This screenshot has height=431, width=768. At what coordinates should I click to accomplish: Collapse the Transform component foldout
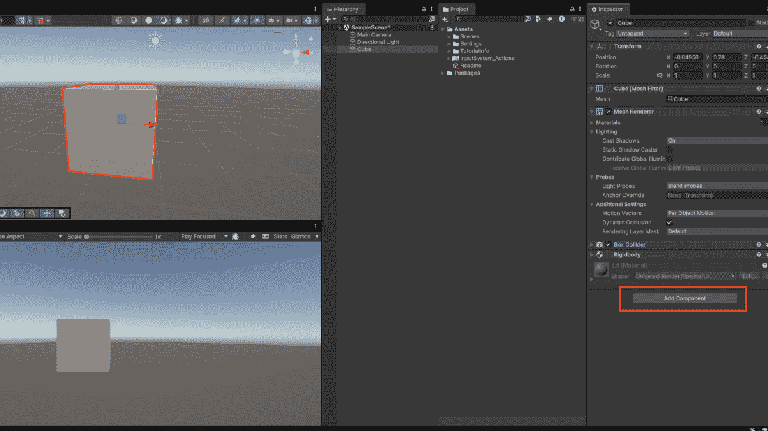(592, 47)
